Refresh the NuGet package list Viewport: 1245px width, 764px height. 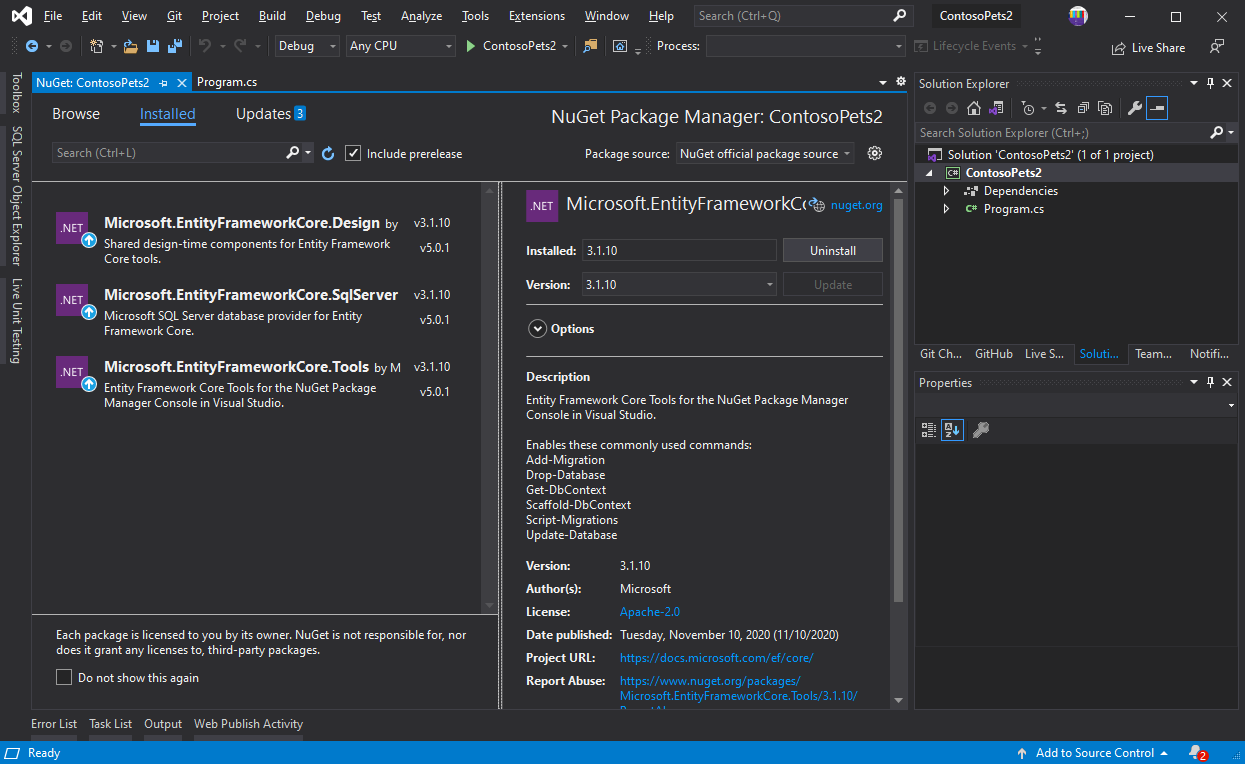coord(328,153)
